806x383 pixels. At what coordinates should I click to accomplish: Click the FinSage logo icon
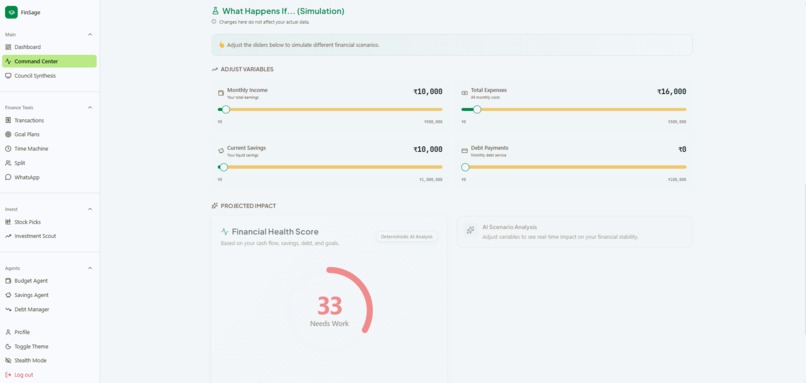tap(11, 12)
